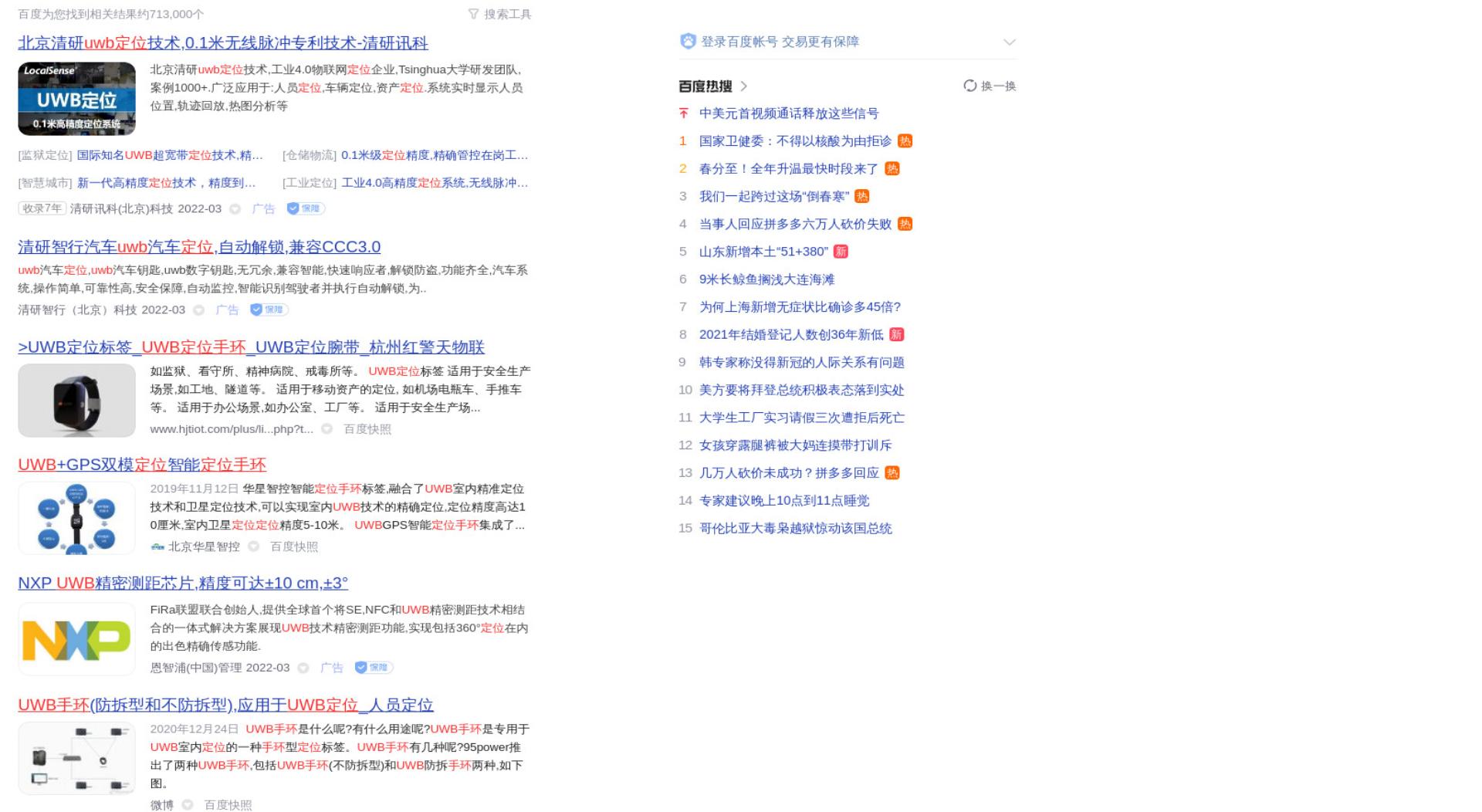The height and width of the screenshot is (812, 1482).
Task: Open sublink 工业4.0高精度定位系统
Action: click(x=435, y=184)
